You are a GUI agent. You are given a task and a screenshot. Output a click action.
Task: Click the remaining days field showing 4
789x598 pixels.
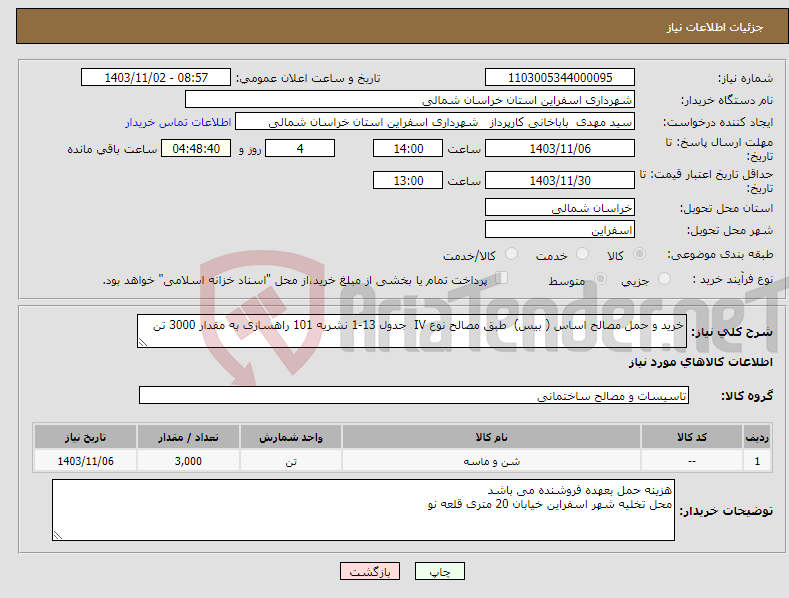pyautogui.click(x=300, y=148)
